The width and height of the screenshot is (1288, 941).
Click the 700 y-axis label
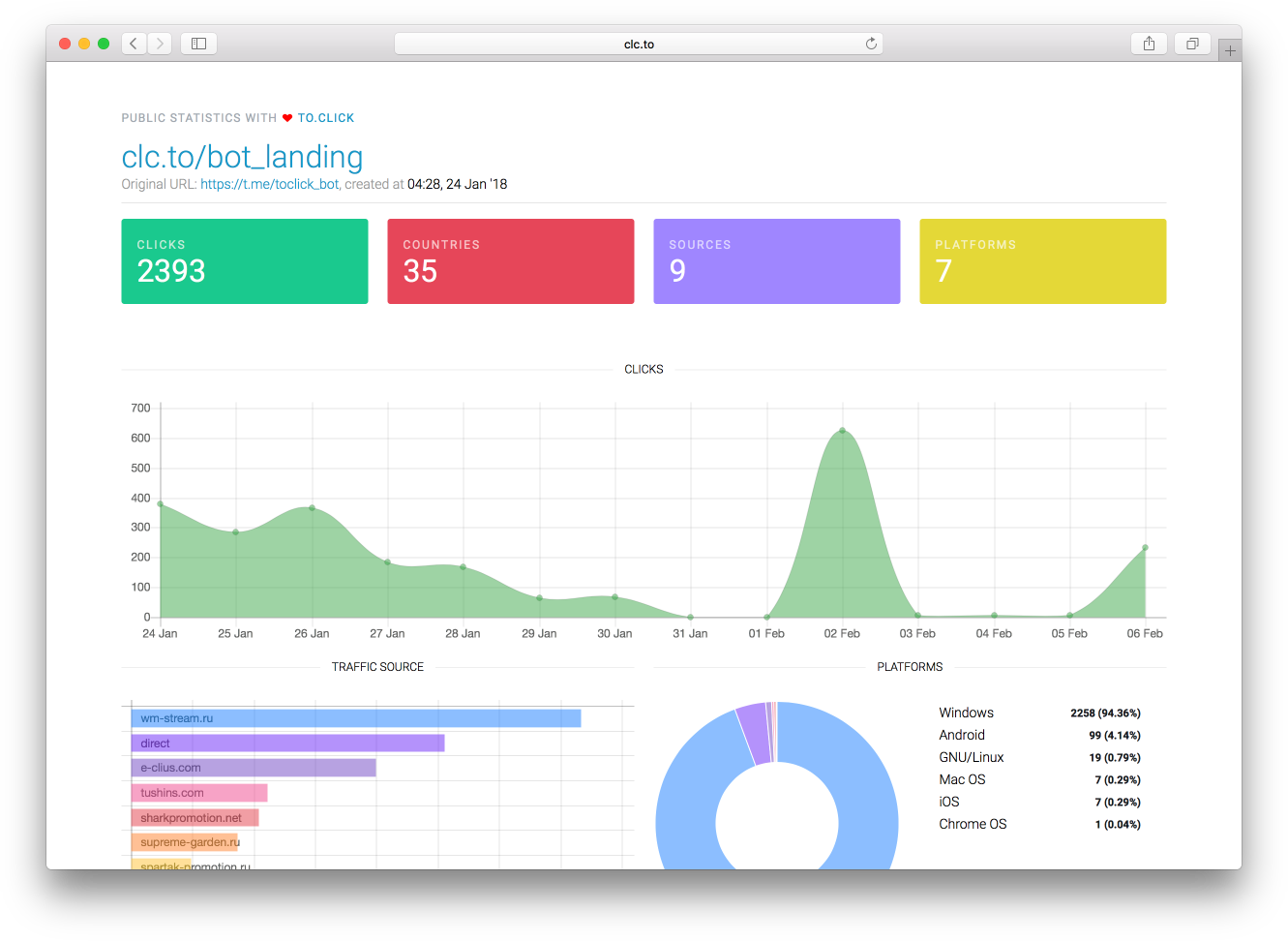click(141, 409)
